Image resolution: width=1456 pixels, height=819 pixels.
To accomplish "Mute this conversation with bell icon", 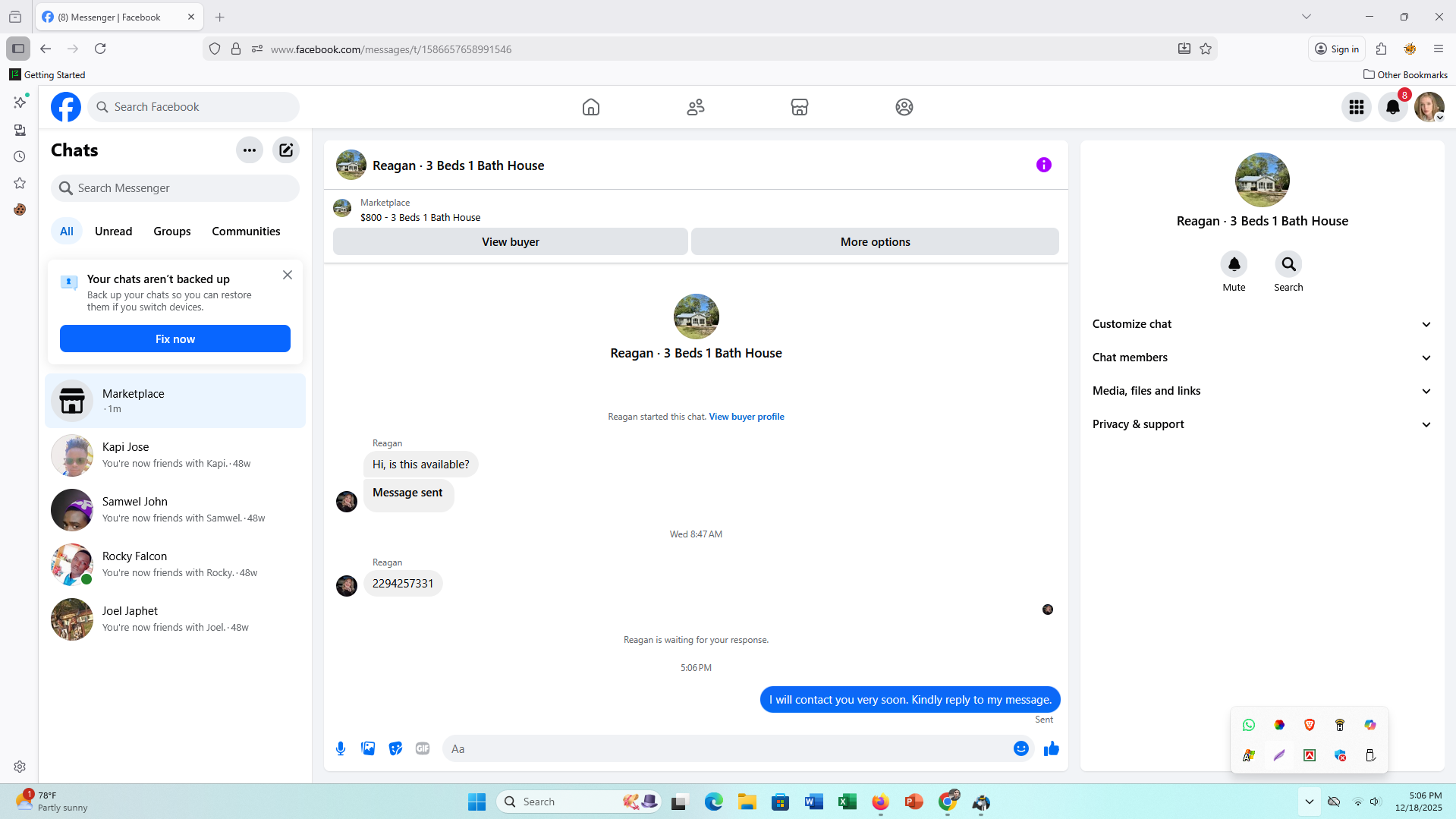I will point(1234,264).
